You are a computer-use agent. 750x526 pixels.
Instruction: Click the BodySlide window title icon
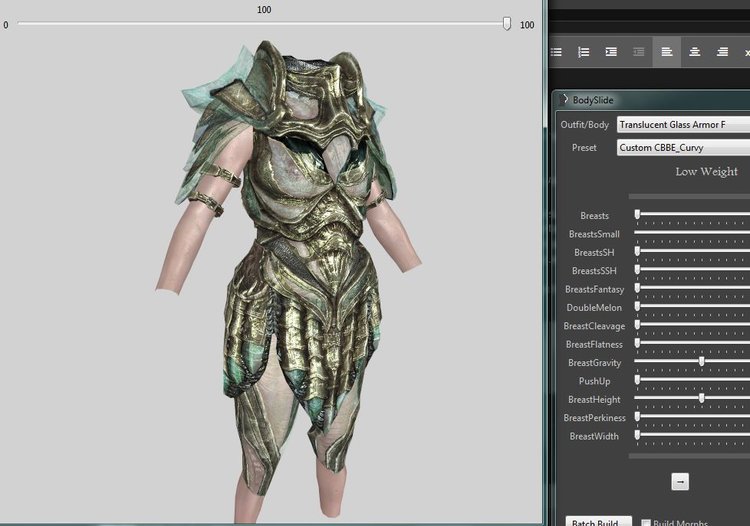point(563,99)
